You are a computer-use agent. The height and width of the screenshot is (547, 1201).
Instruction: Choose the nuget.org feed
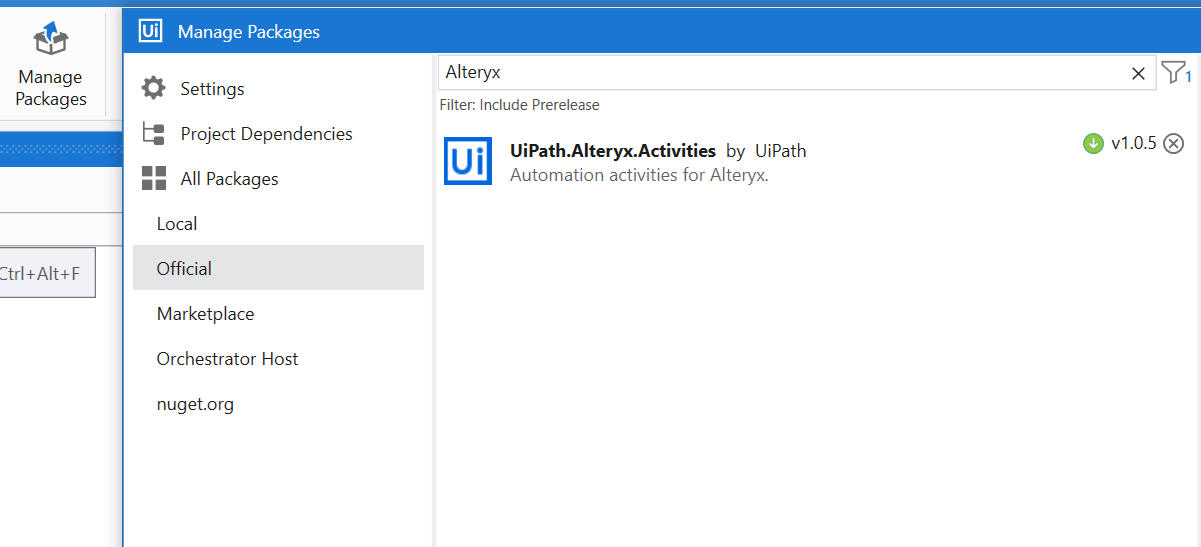(195, 404)
